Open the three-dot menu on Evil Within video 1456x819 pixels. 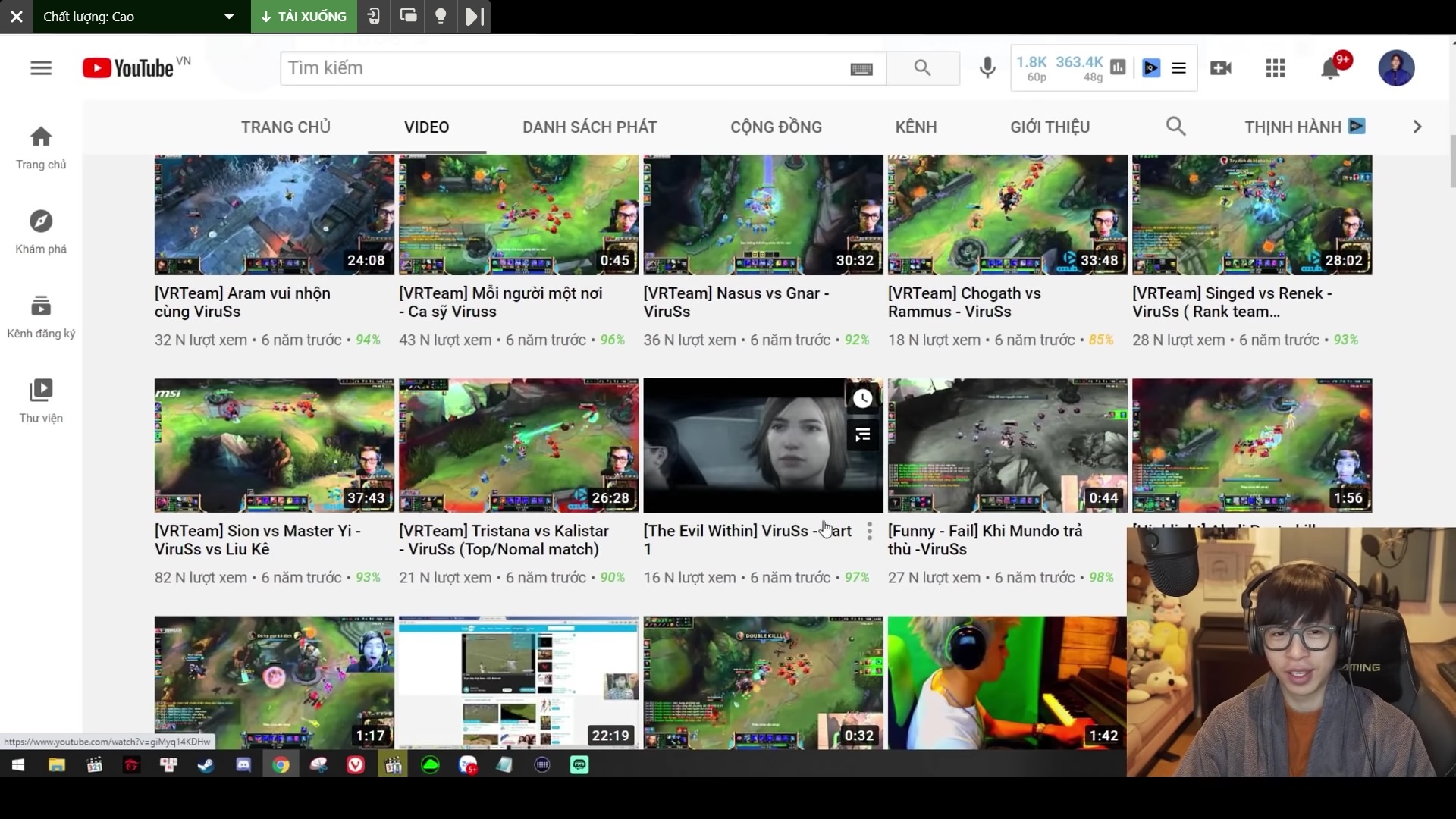[x=868, y=532]
